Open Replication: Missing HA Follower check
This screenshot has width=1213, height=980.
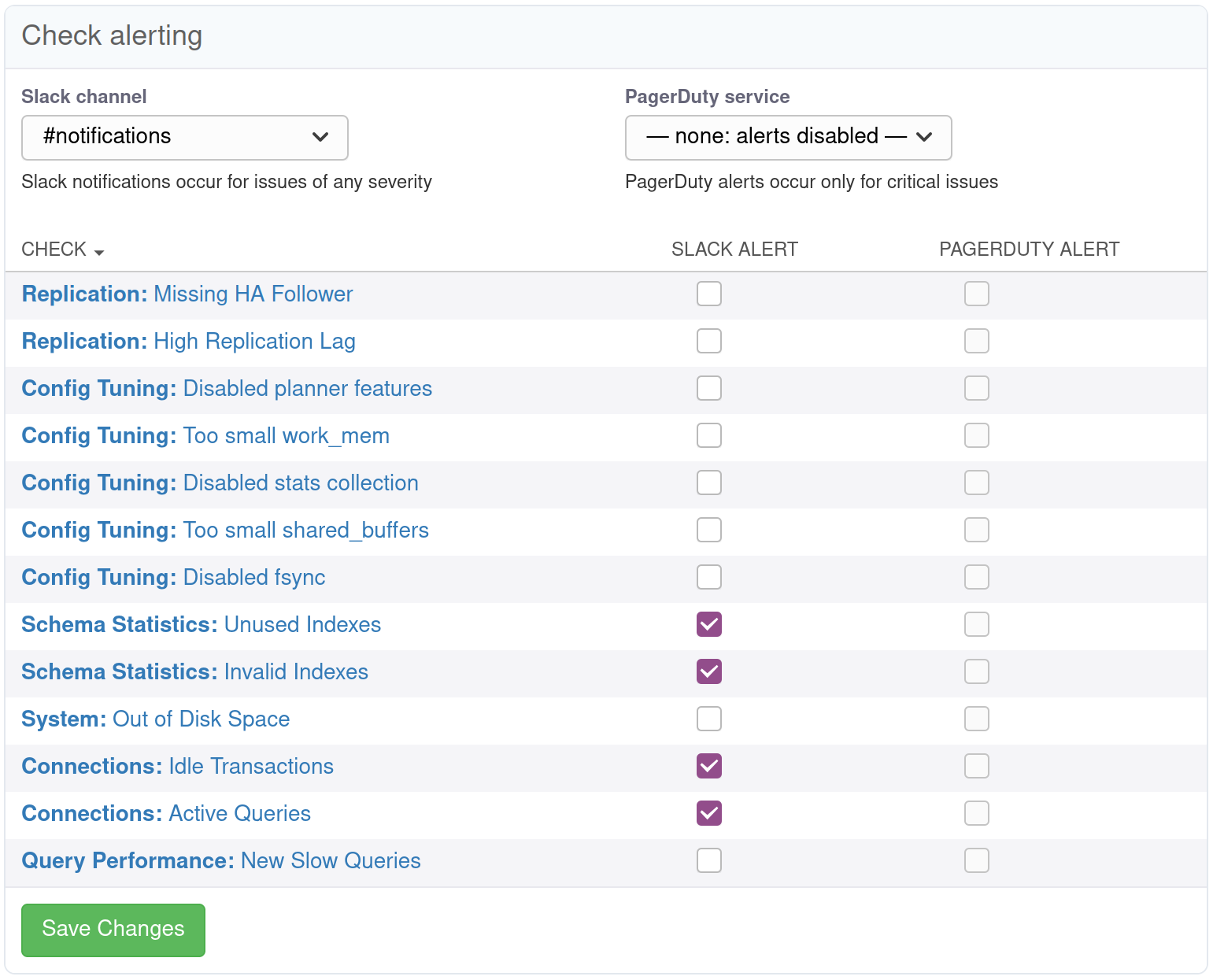(187, 294)
